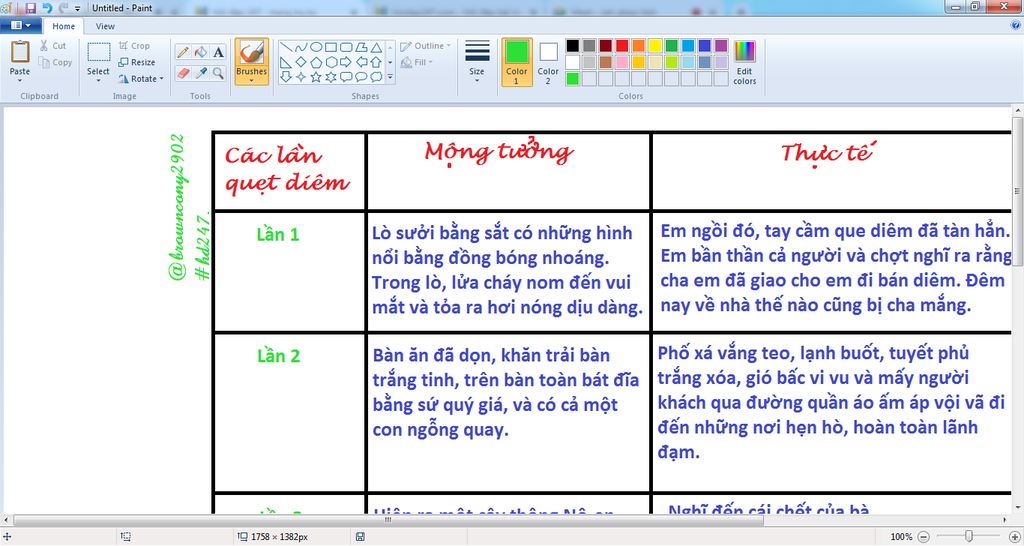The width and height of the screenshot is (1024, 546).
Task: Choose the Six-point star shape
Action: click(330, 77)
